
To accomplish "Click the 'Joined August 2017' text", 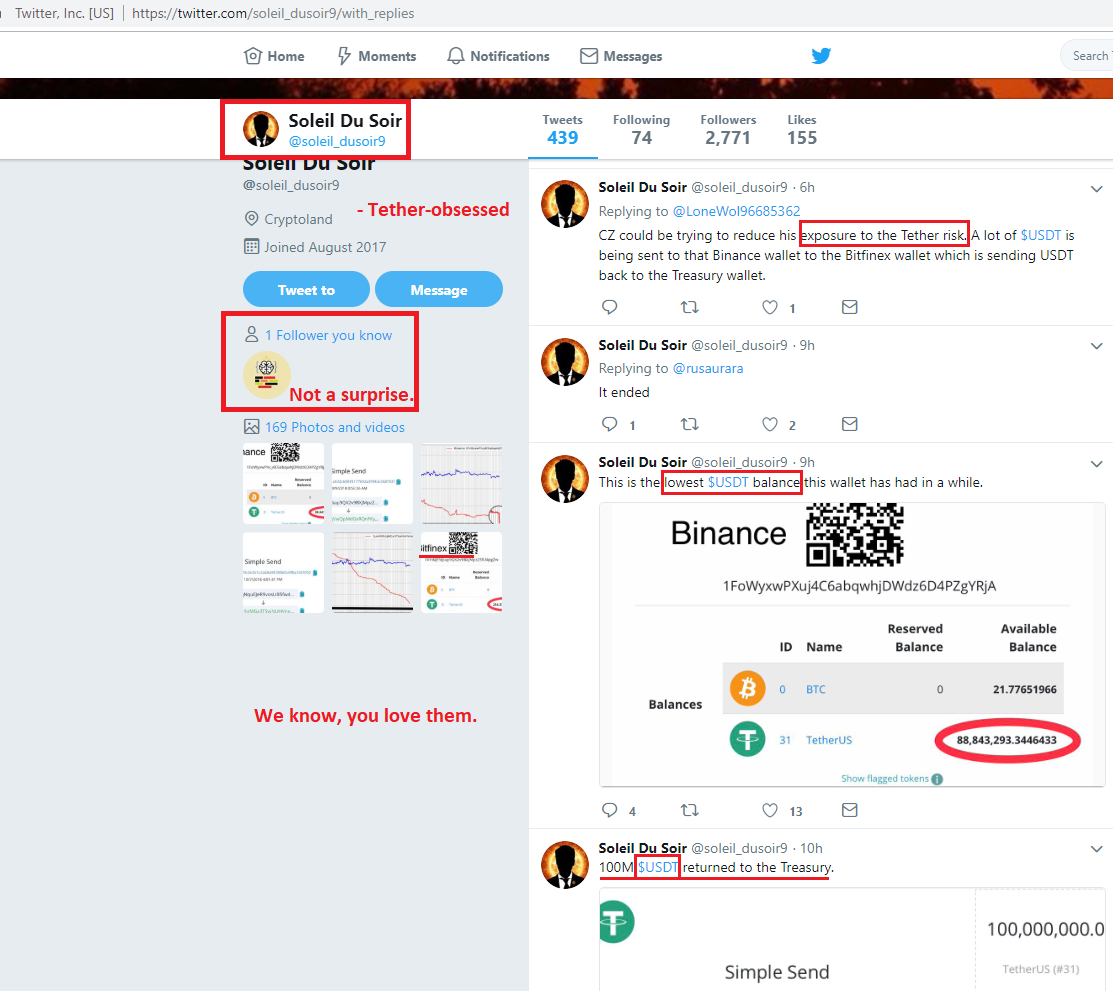I will tap(325, 247).
